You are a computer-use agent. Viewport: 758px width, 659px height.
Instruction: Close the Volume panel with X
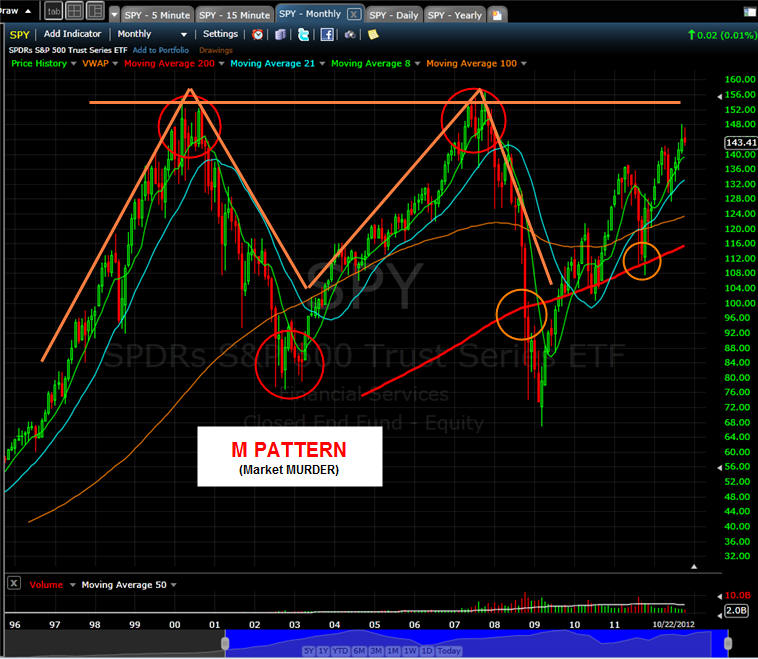[14, 583]
